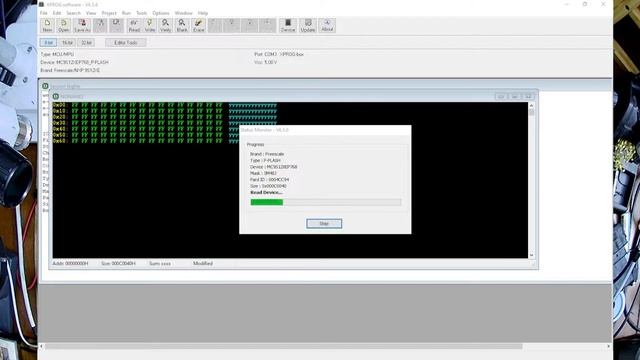This screenshot has height=360, width=640.
Task: Open the Run menu
Action: click(127, 13)
